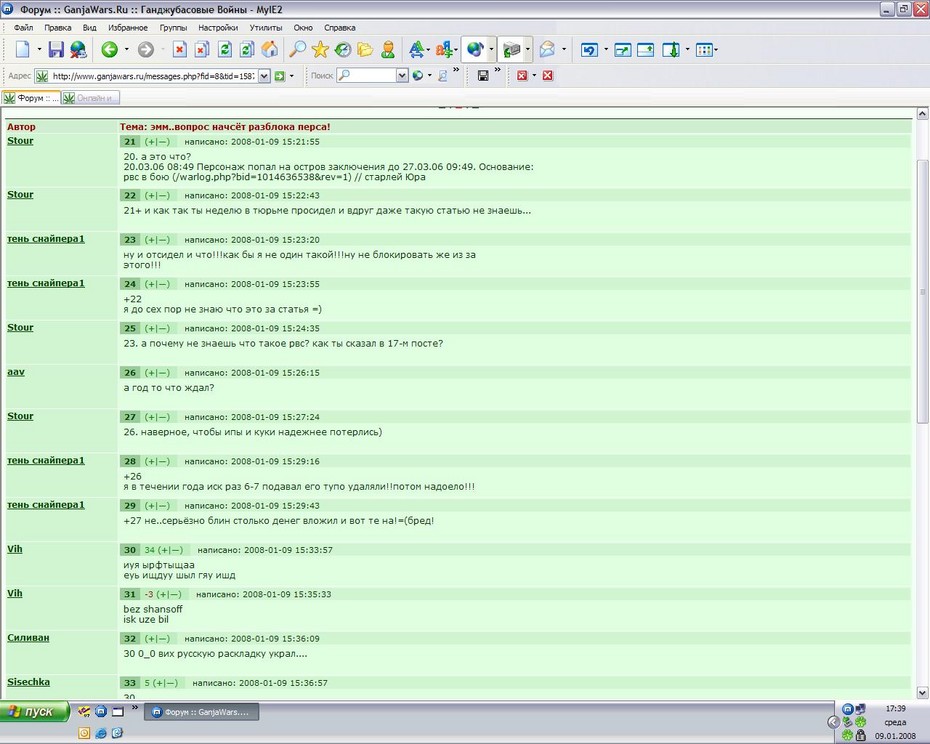Click the new blank page icon
Screen dimensions: 930x744
click(23, 49)
